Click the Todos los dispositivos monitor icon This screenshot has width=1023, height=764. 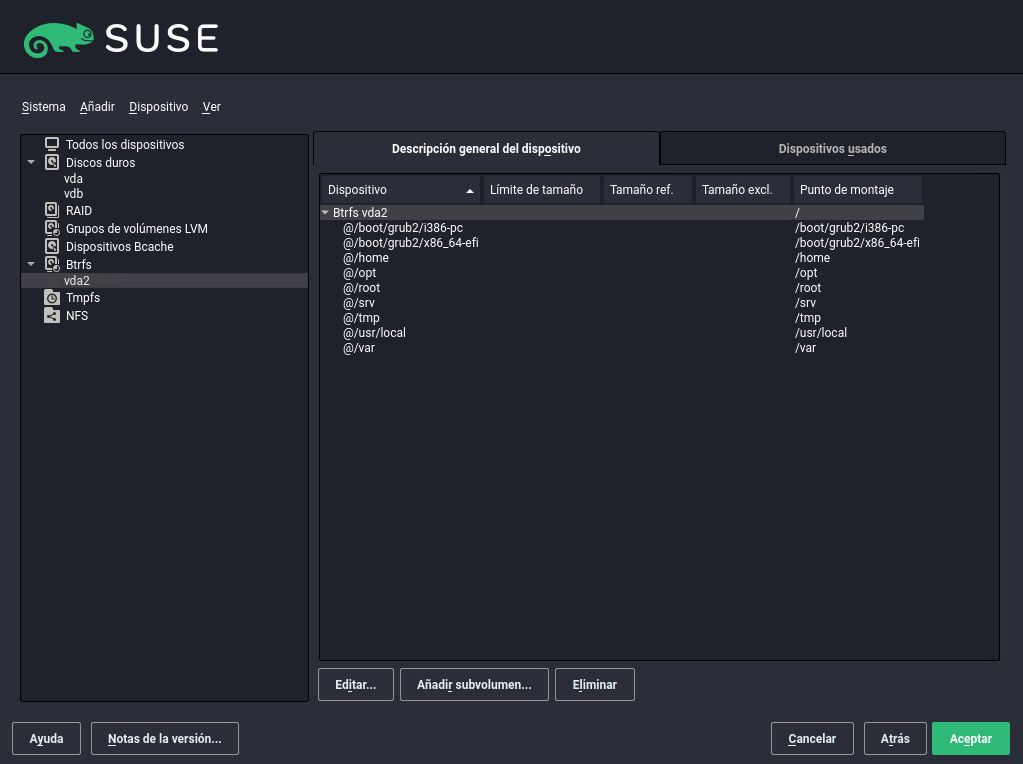point(52,145)
